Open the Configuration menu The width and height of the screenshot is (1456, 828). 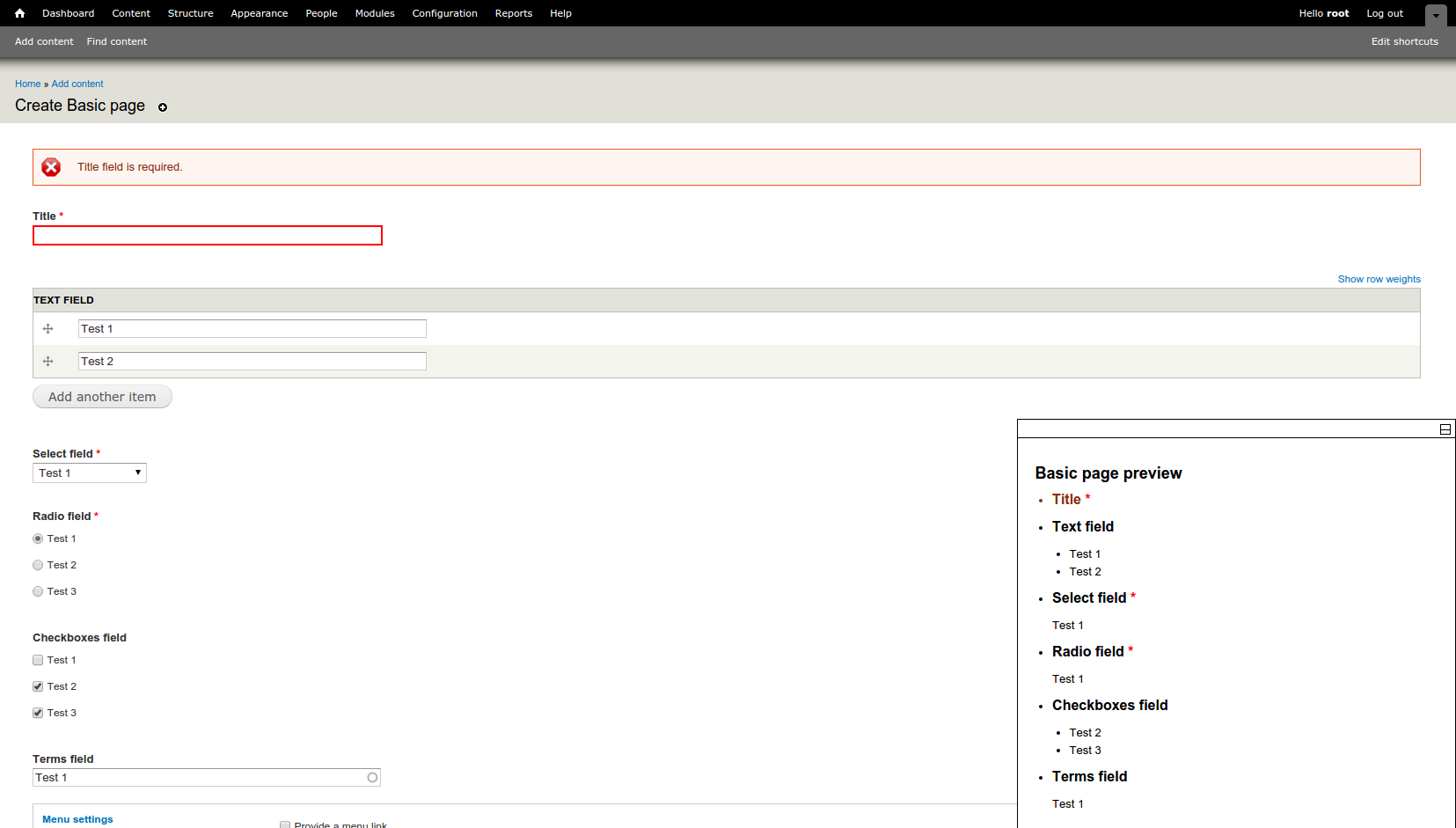444,13
